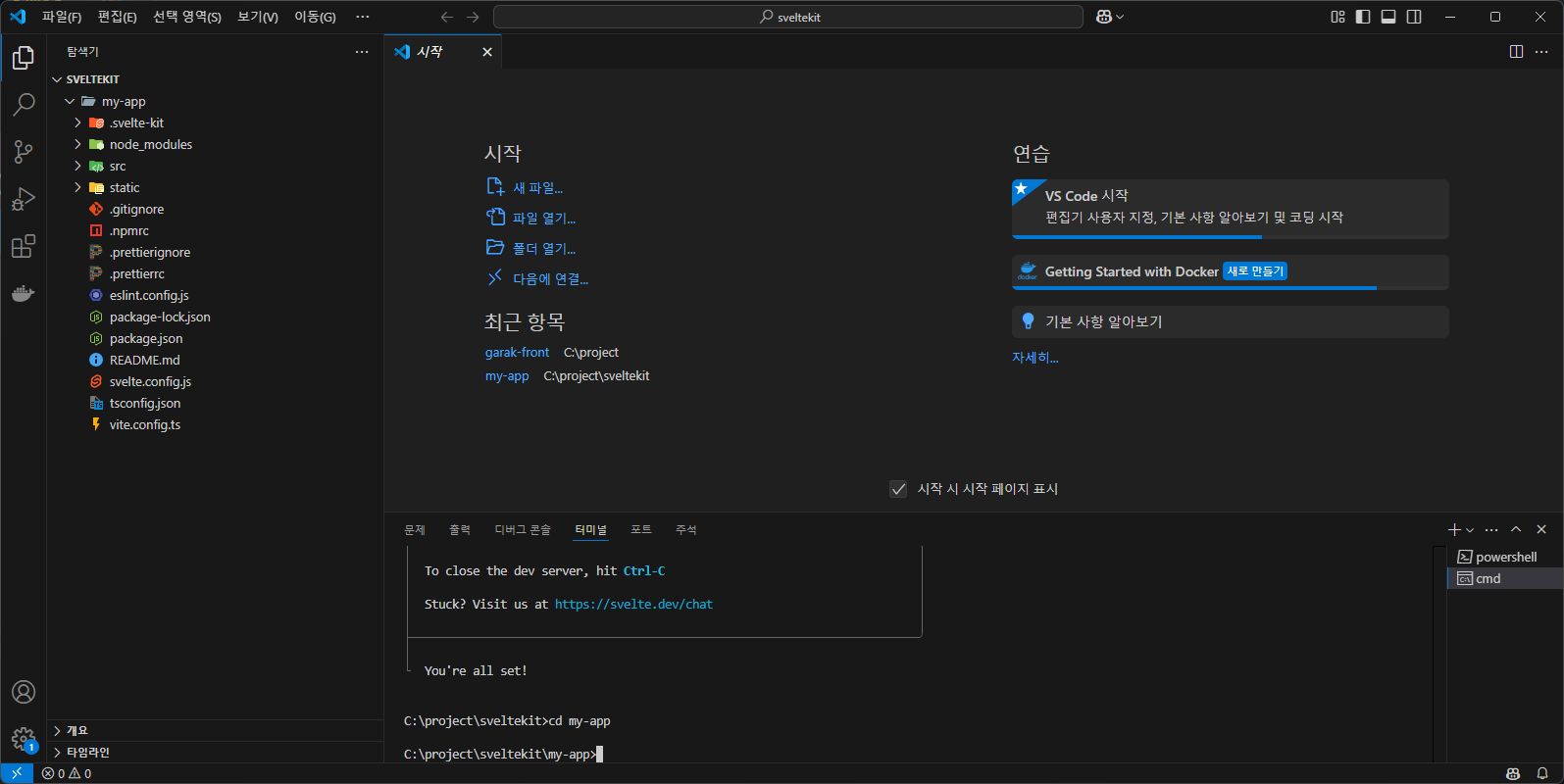Open the 편집(E) menu
Screen dimensions: 1564x784
(x=118, y=17)
